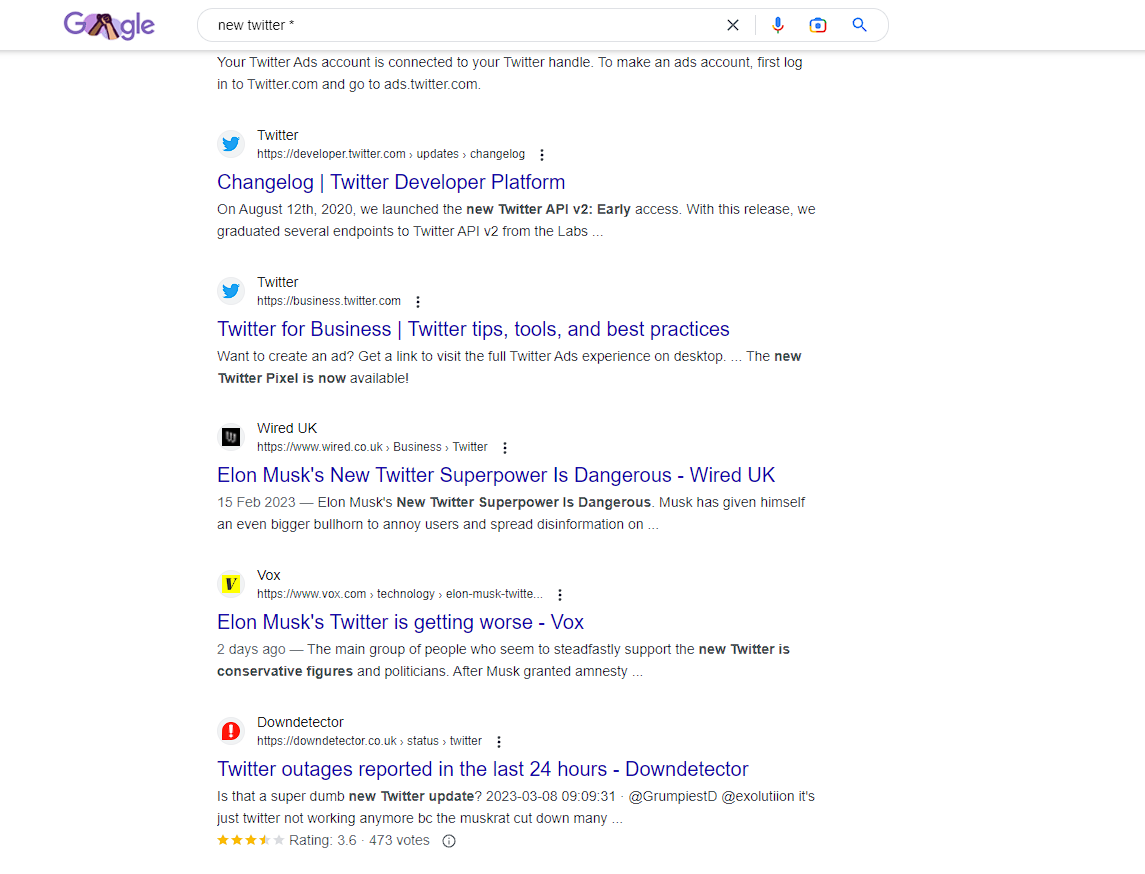
Task: Click the rating info icon beside 473 votes
Action: 449,840
